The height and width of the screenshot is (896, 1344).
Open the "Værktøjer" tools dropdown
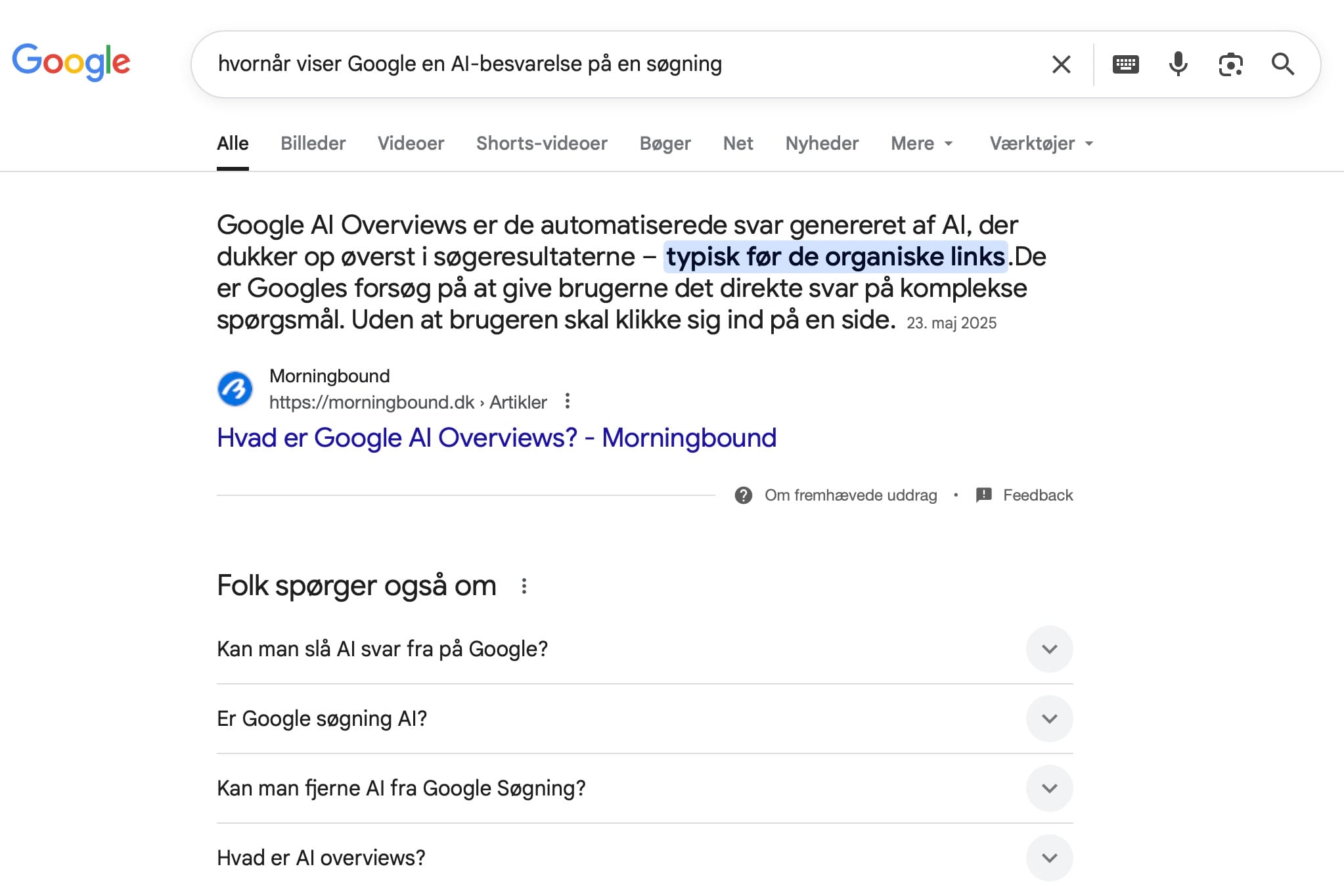1041,143
